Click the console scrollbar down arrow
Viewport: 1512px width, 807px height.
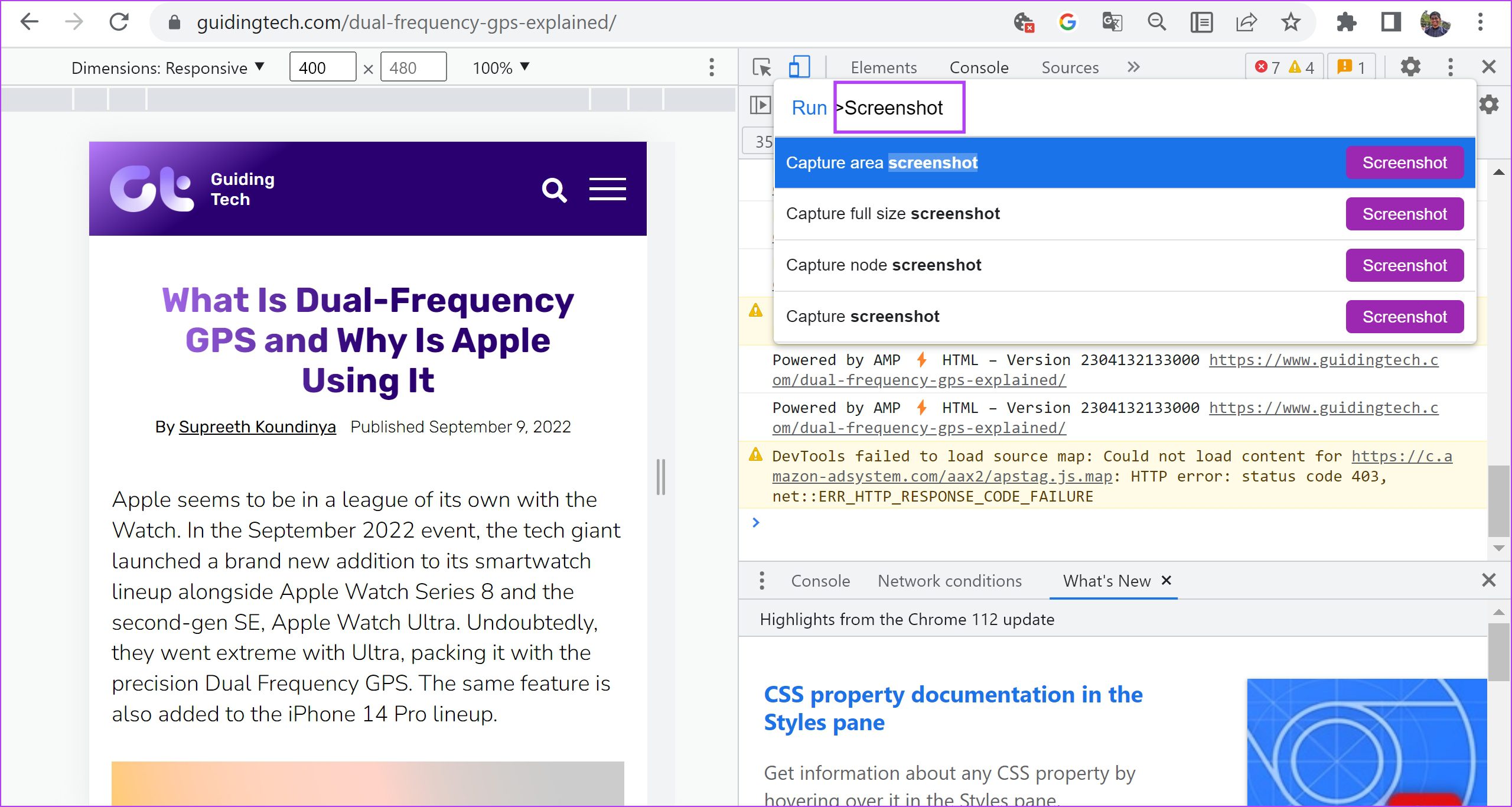[x=1498, y=548]
